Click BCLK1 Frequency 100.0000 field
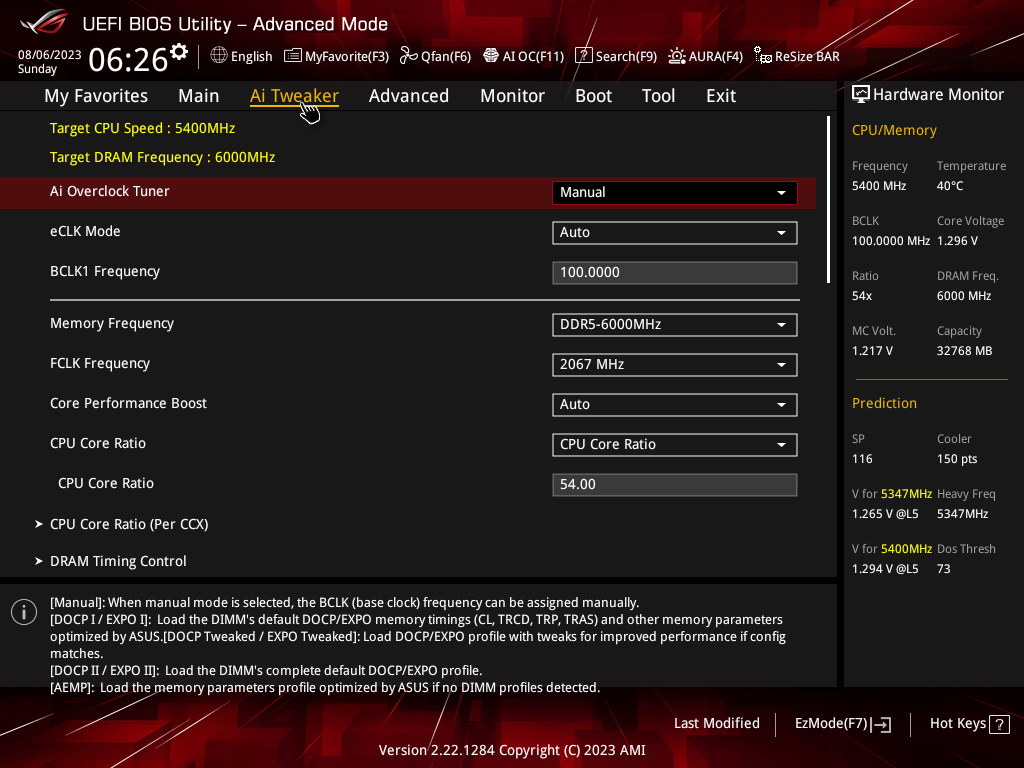The height and width of the screenshot is (768, 1024). pyautogui.click(x=675, y=272)
